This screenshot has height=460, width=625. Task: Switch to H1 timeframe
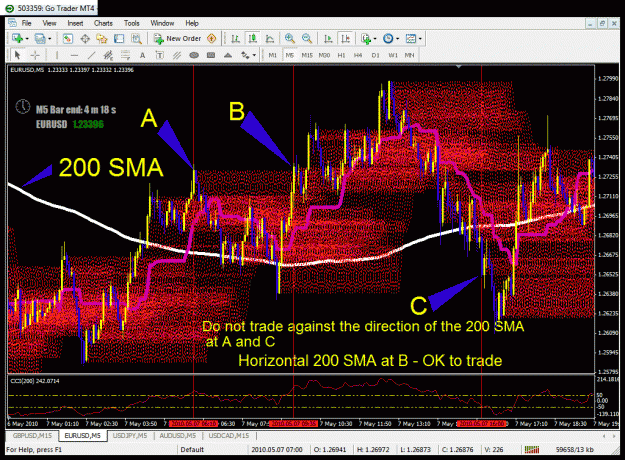point(341,55)
